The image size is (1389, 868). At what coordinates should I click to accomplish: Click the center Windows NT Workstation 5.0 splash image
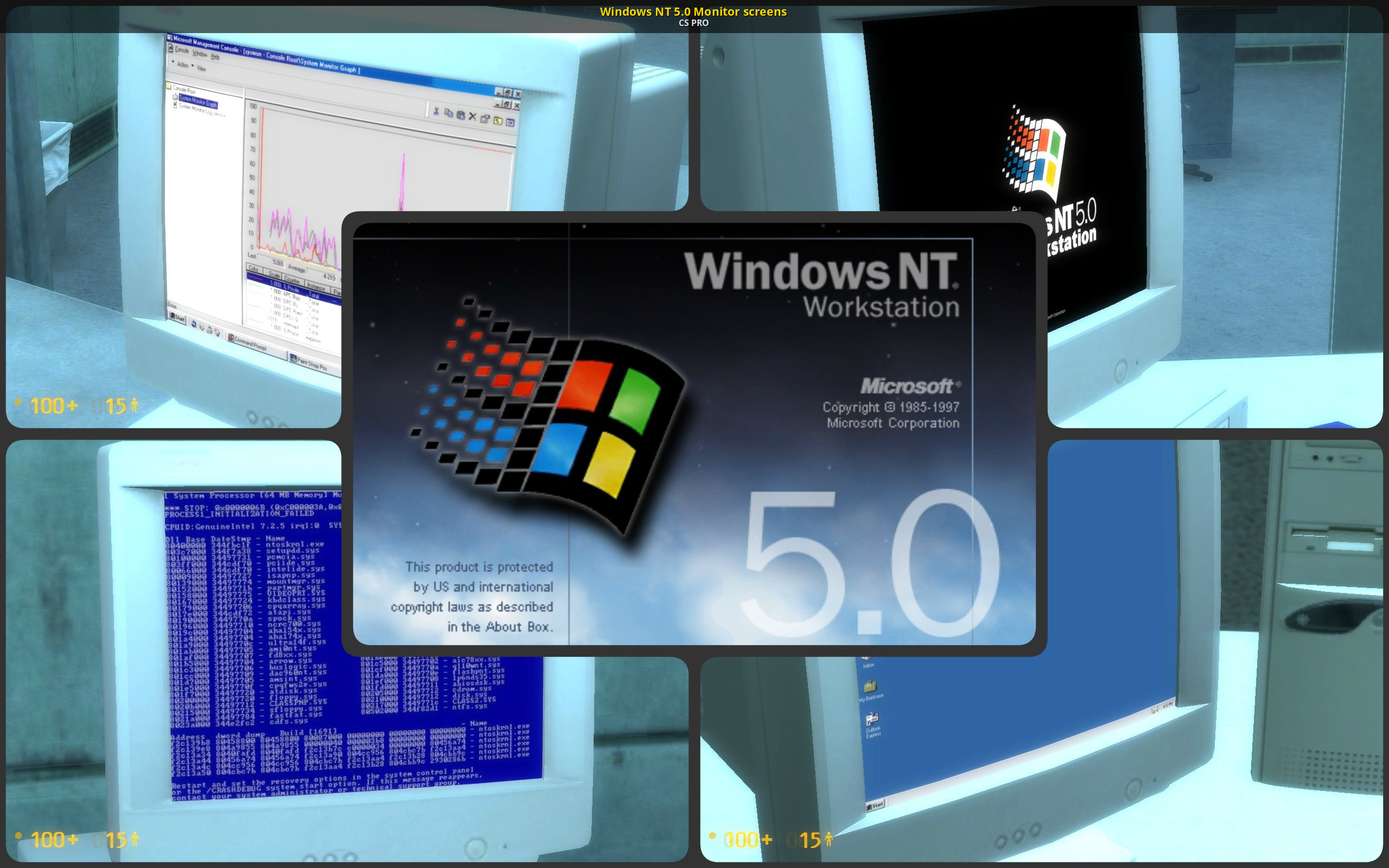tap(694, 433)
